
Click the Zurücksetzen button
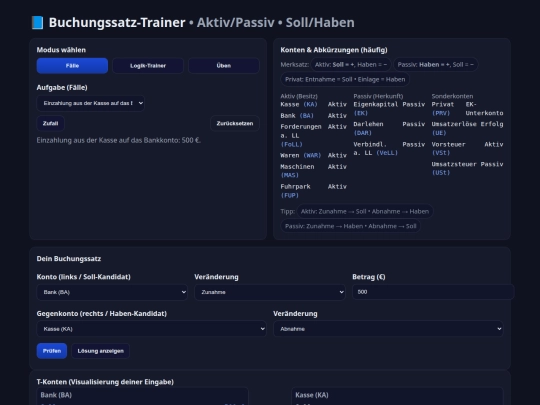pyautogui.click(x=235, y=123)
